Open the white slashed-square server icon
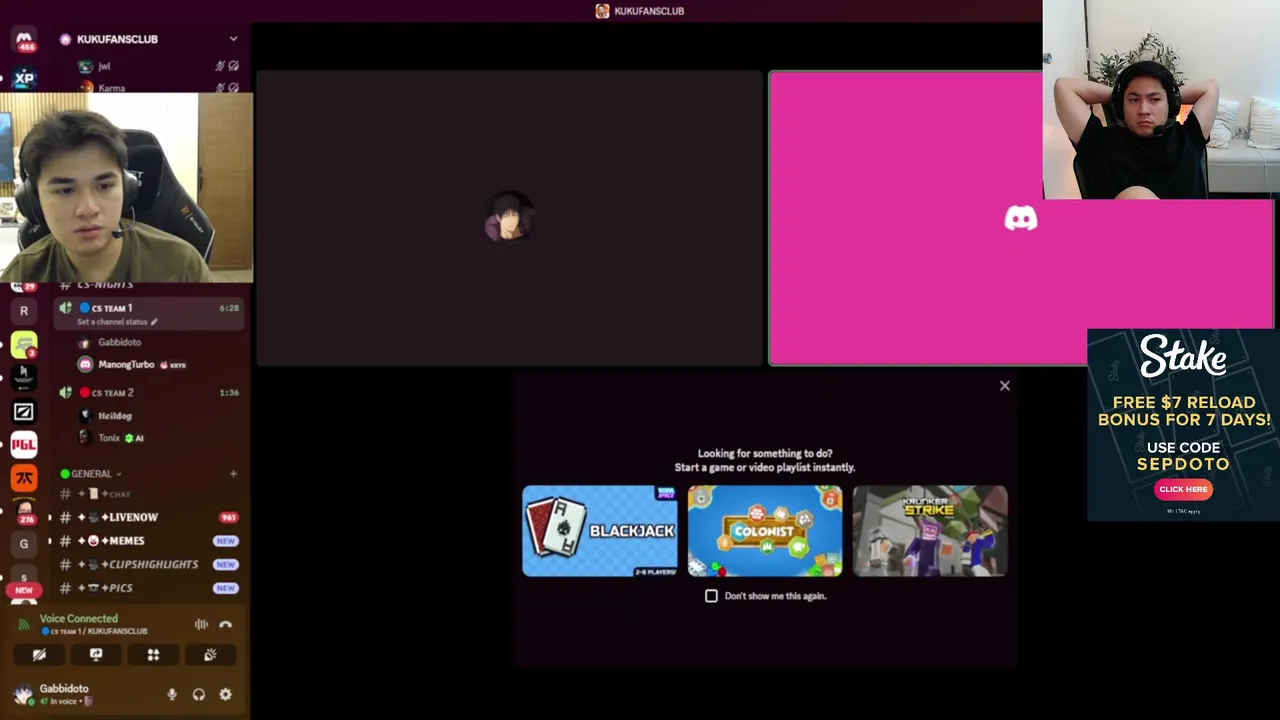Screen dimensions: 1280x720 [24, 411]
